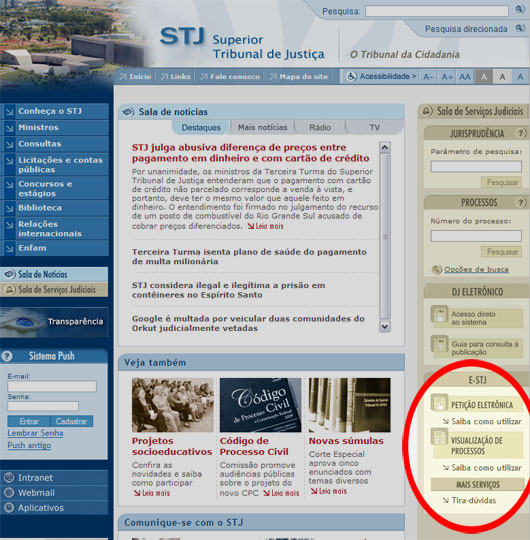Open Relações internacionais menu item

pos(55,229)
